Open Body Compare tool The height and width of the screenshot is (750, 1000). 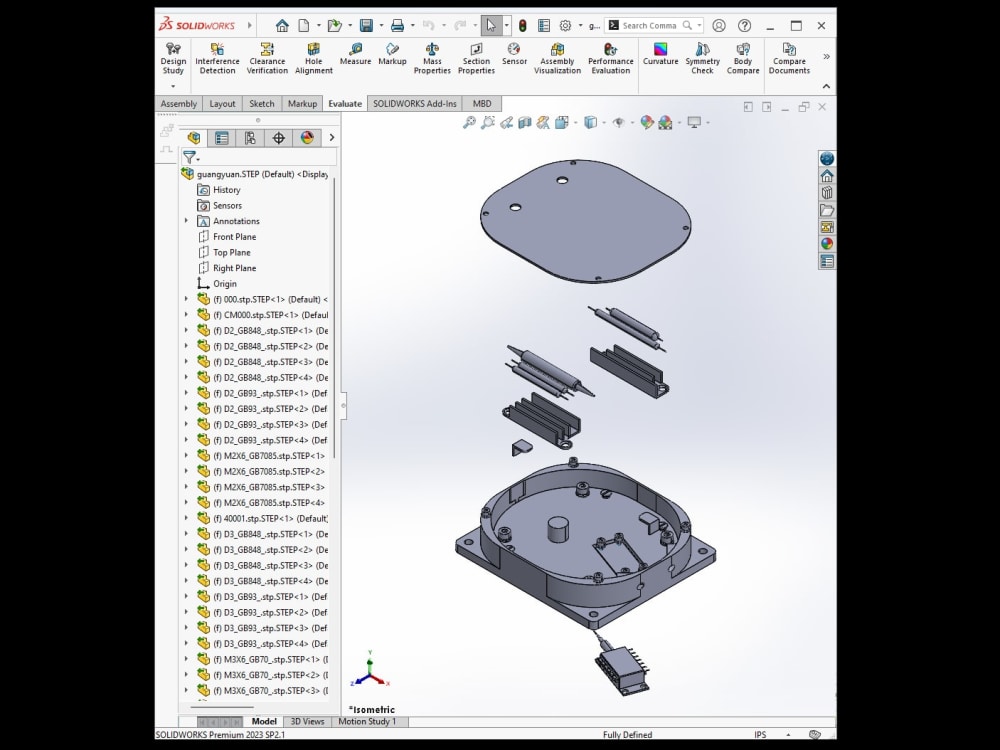pyautogui.click(x=743, y=59)
